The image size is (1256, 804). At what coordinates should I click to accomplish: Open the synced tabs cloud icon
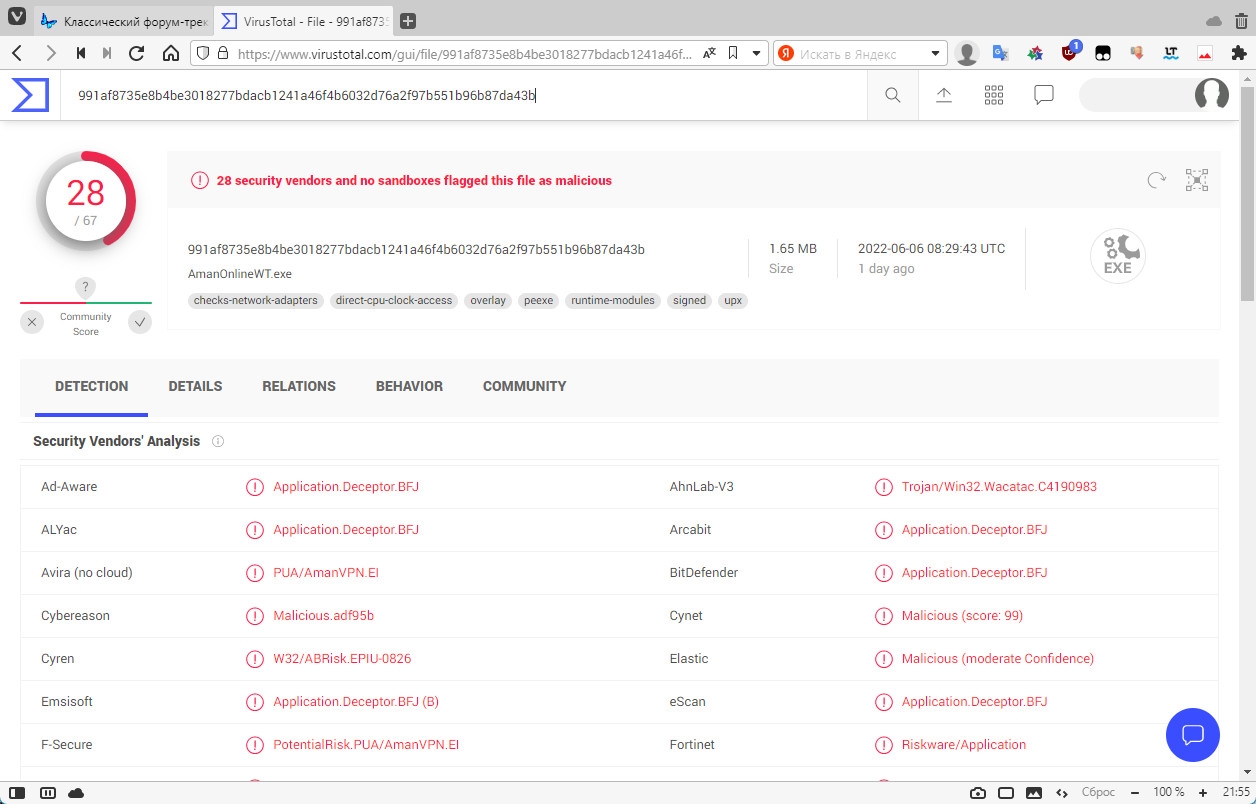[1214, 21]
